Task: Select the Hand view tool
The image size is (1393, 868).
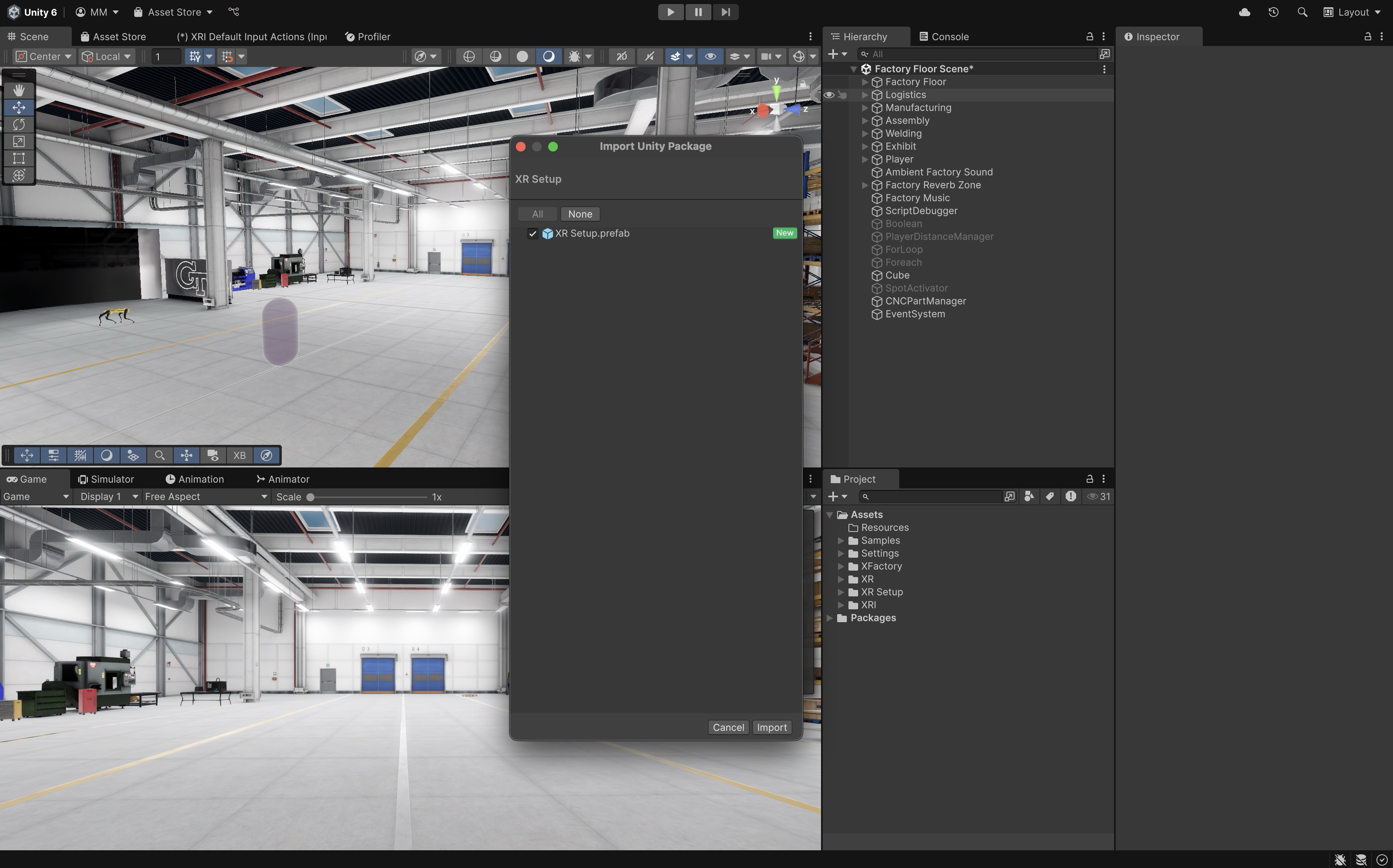Action: click(19, 90)
